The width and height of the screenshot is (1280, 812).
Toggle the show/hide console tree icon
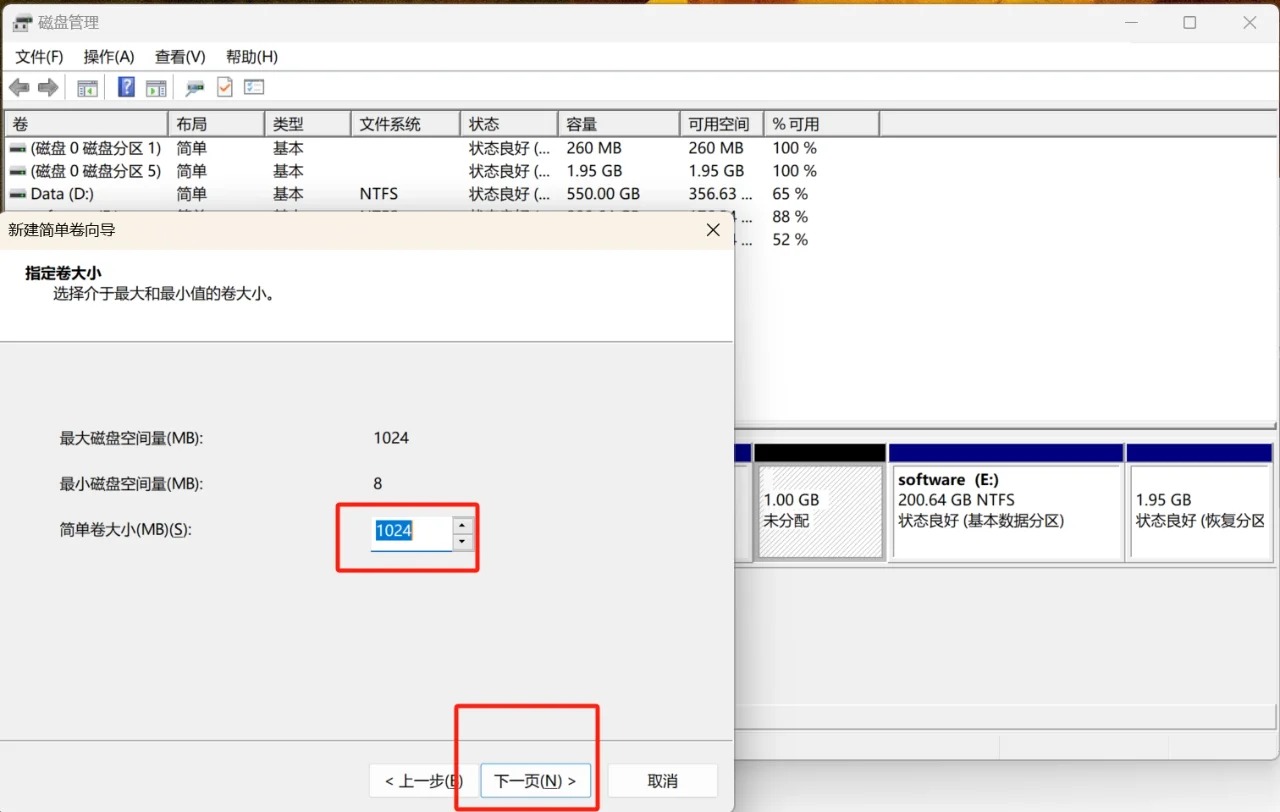[88, 88]
